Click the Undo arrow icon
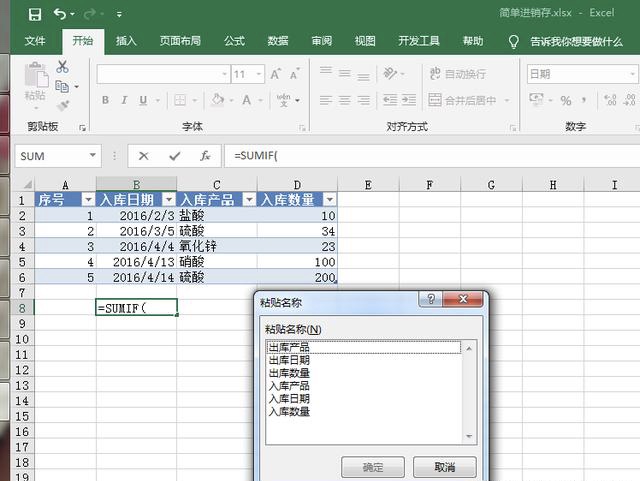 (x=60, y=14)
